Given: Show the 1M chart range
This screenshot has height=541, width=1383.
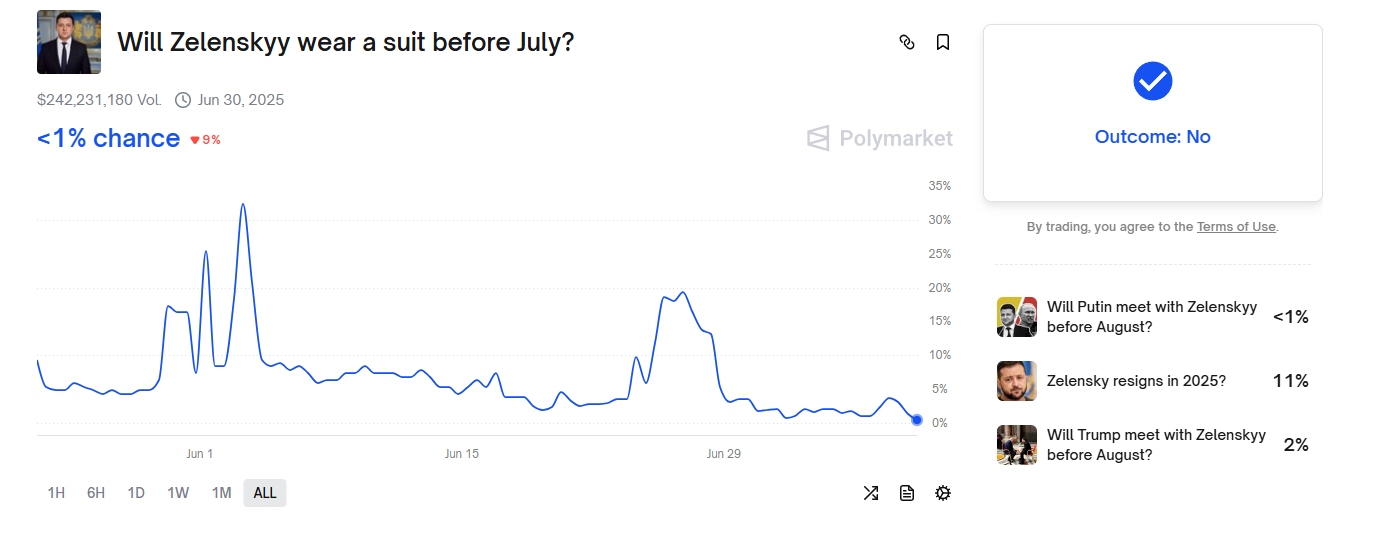Looking at the screenshot, I should pyautogui.click(x=221, y=493).
